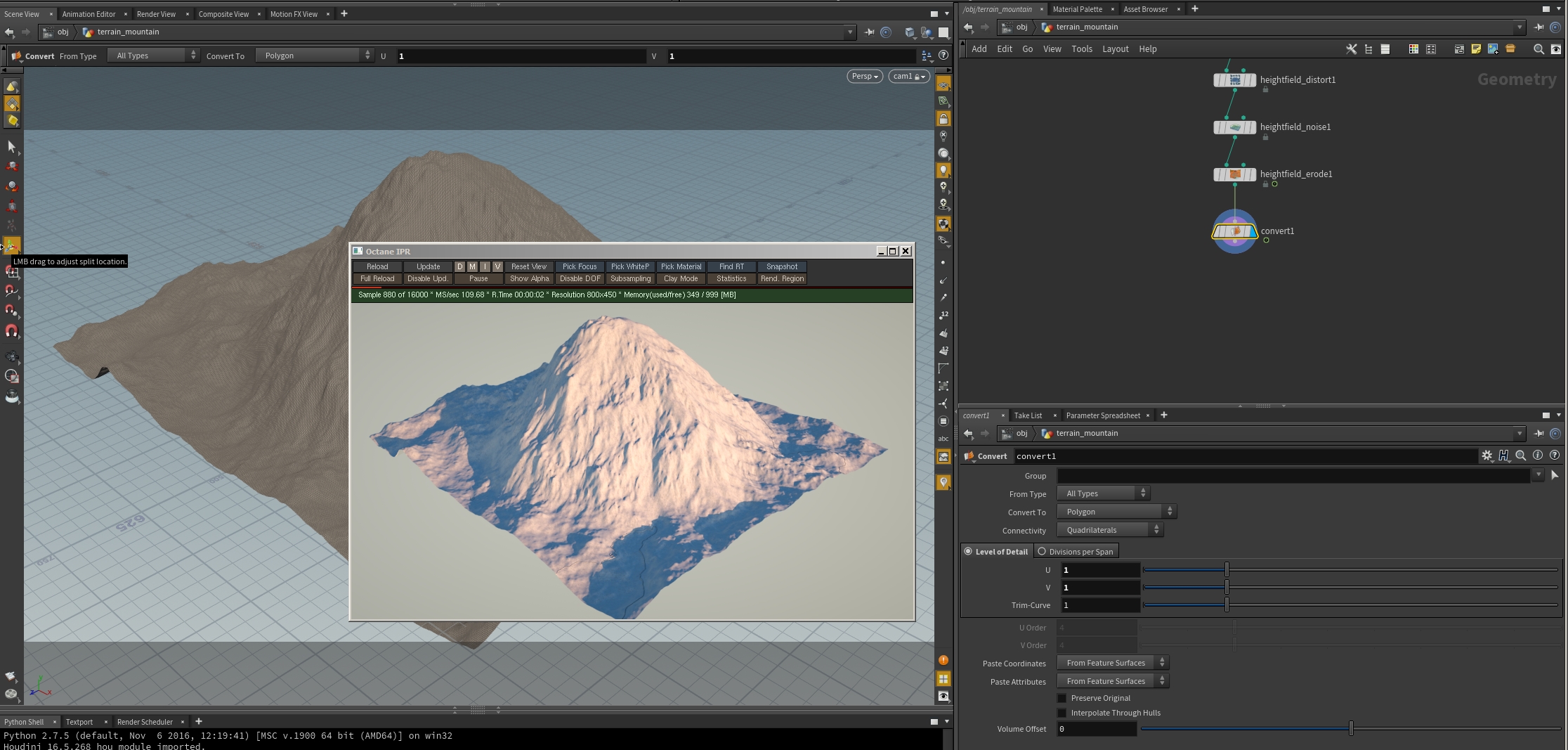Open find node magnifier in network editor

click(1538, 49)
